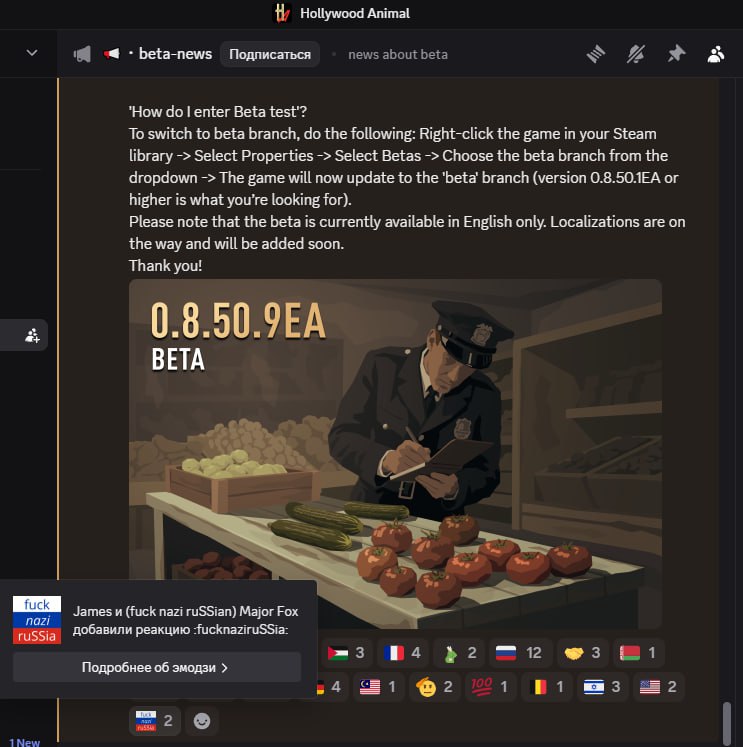
Task: Open the 0.8.50.9EA beta image
Action: point(395,454)
